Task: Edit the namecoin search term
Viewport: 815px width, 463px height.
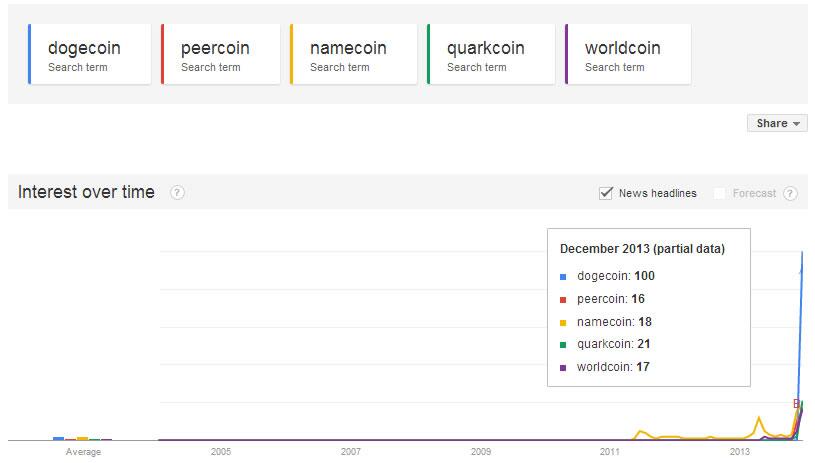Action: (x=353, y=54)
